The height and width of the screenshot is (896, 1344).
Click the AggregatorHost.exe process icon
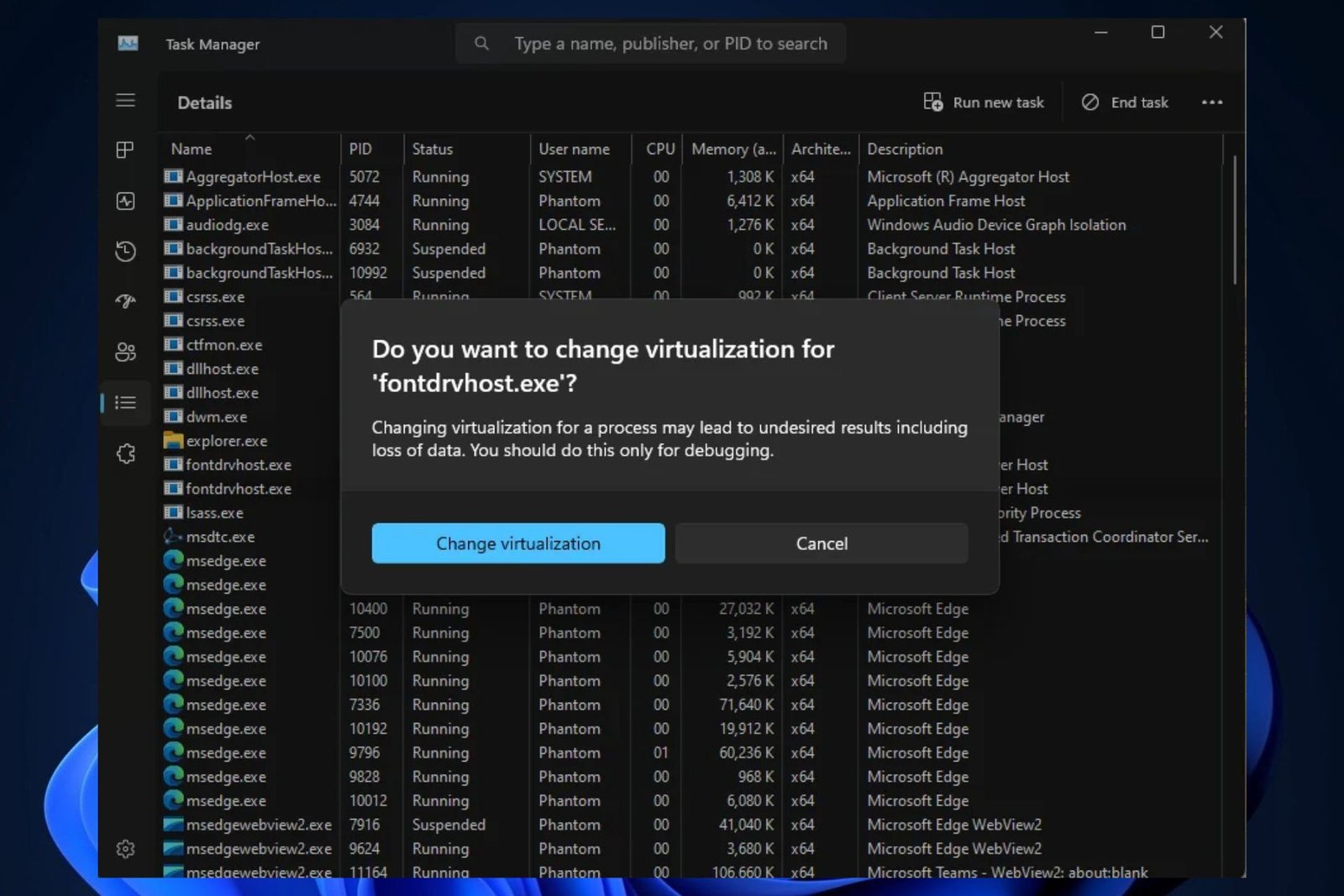pyautogui.click(x=173, y=176)
